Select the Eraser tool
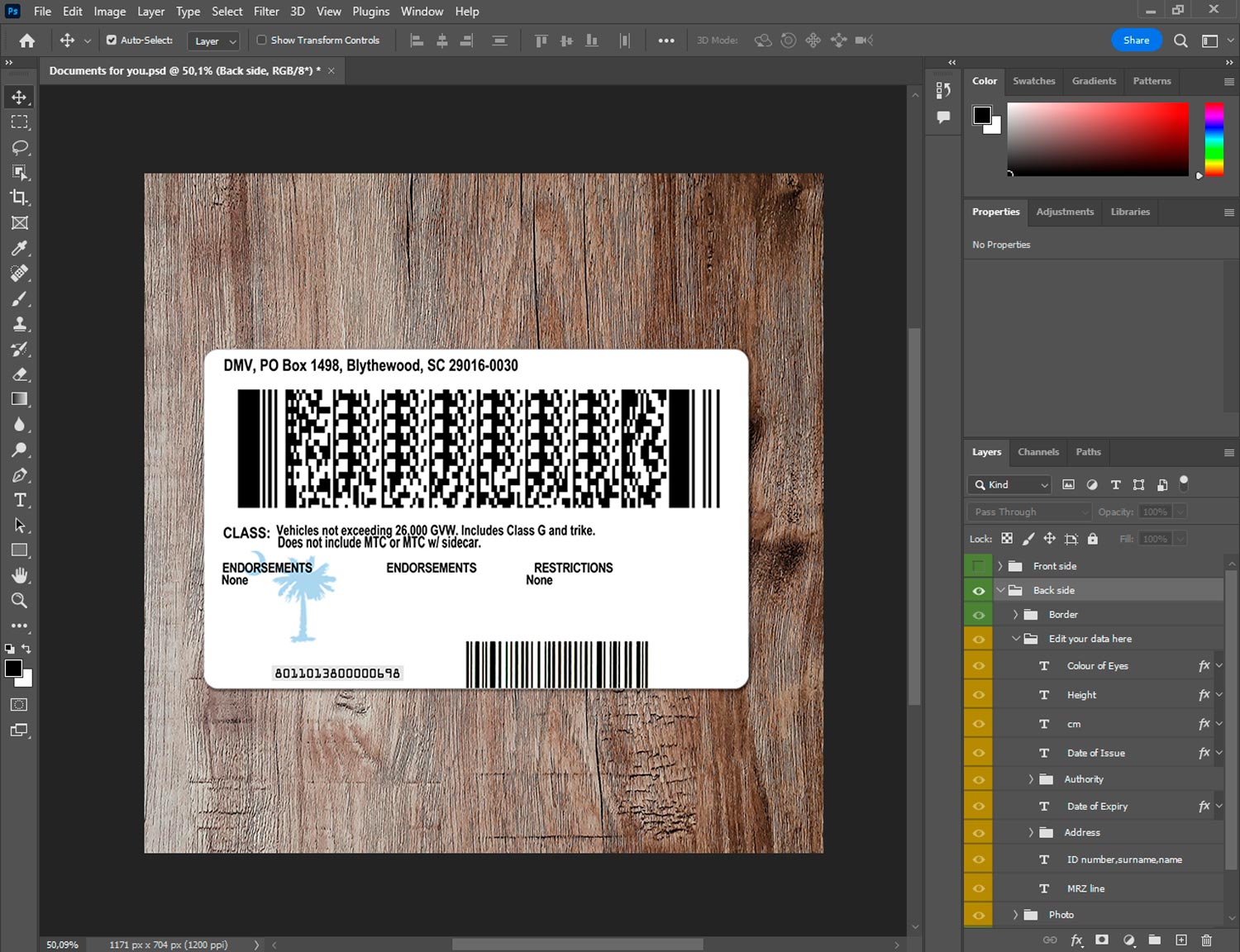1240x952 pixels. pos(20,374)
